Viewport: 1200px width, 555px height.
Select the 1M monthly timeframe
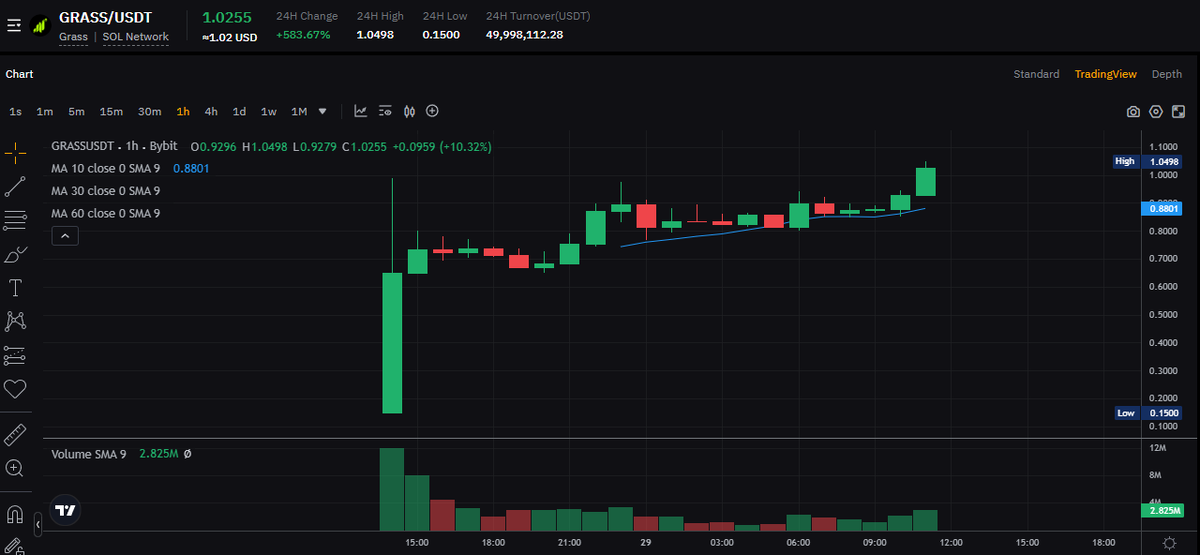tap(299, 111)
